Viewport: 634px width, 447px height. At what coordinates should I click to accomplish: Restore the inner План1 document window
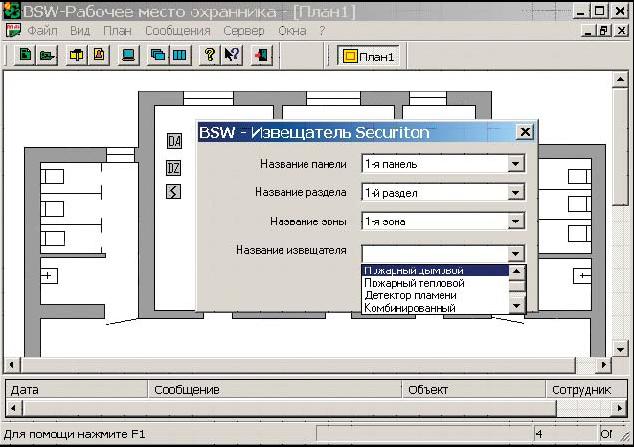point(604,30)
